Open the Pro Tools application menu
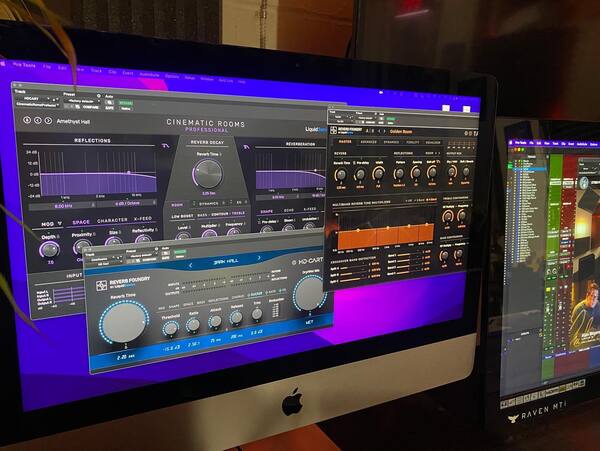The width and height of the screenshot is (600, 451). [x=24, y=65]
